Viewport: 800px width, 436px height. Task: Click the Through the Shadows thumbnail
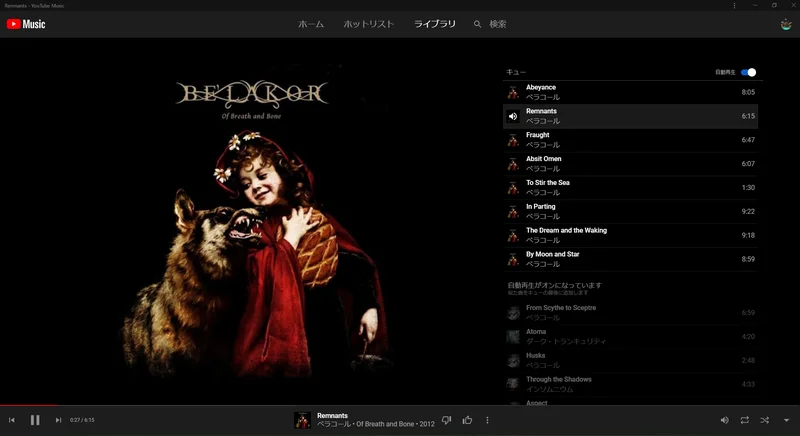[513, 384]
